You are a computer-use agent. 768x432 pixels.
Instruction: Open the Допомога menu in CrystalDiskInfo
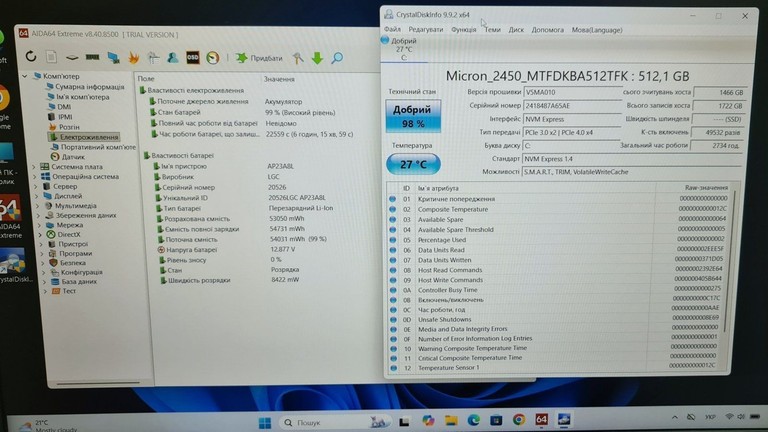click(548, 29)
